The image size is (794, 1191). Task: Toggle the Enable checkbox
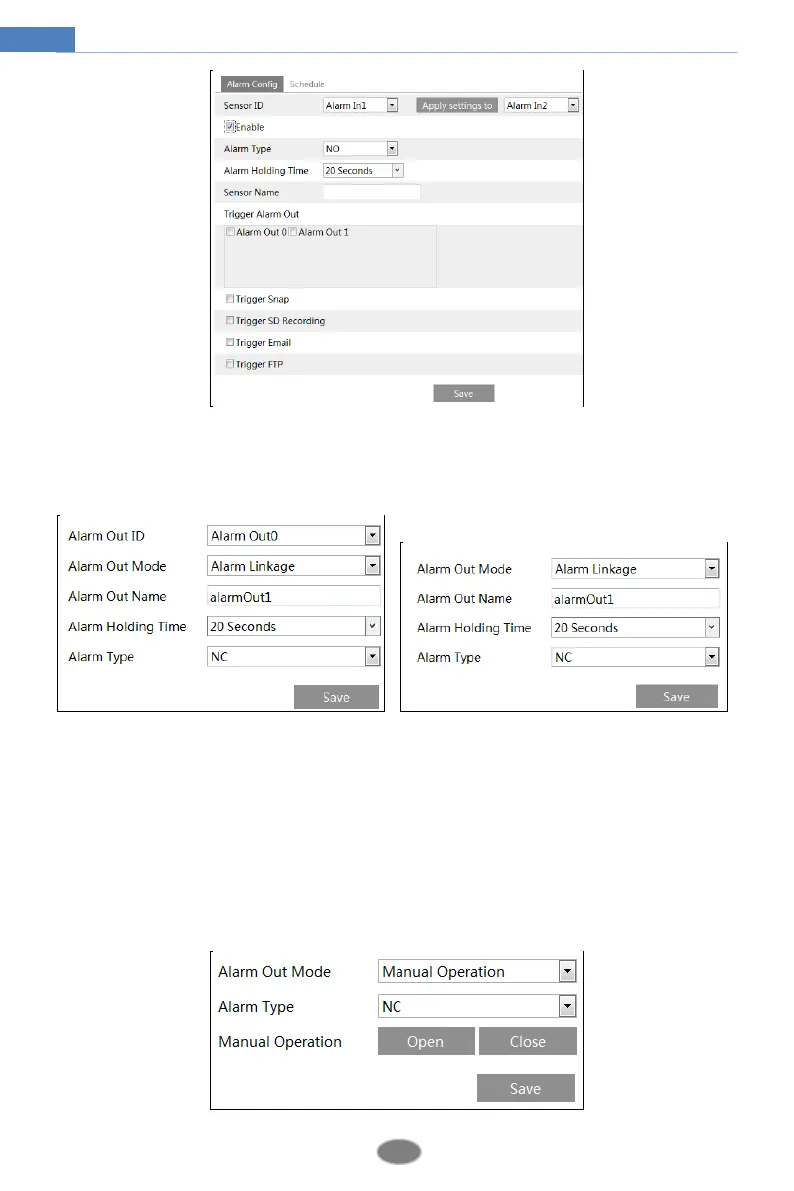(x=229, y=127)
